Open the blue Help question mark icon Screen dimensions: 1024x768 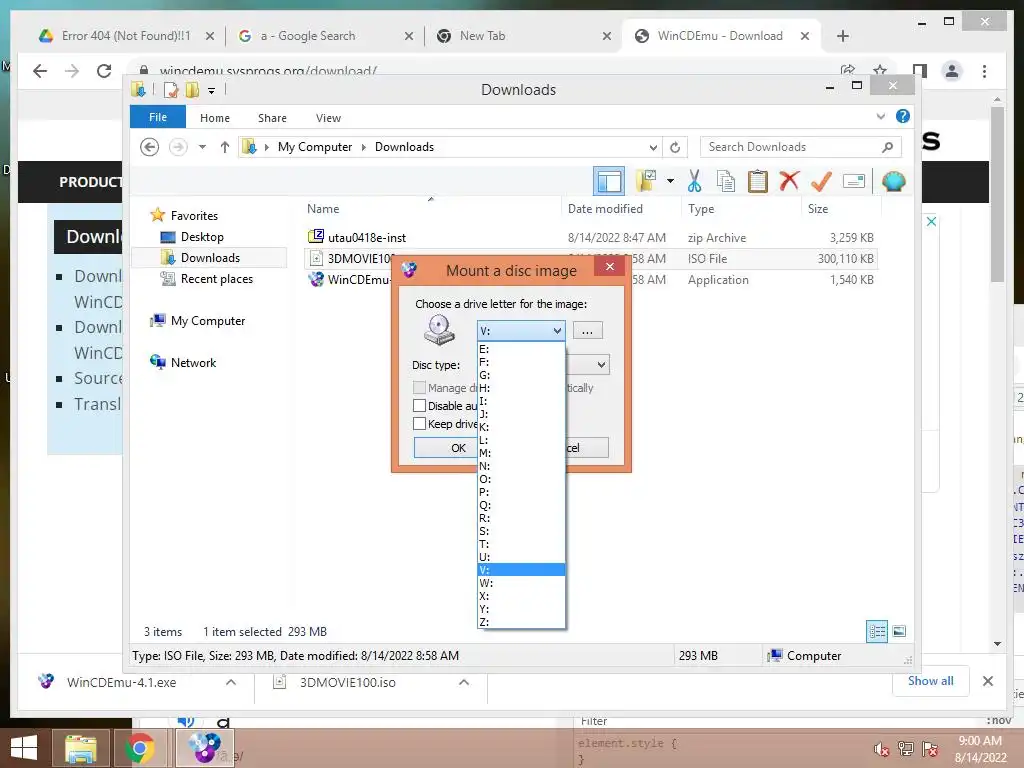click(x=903, y=116)
